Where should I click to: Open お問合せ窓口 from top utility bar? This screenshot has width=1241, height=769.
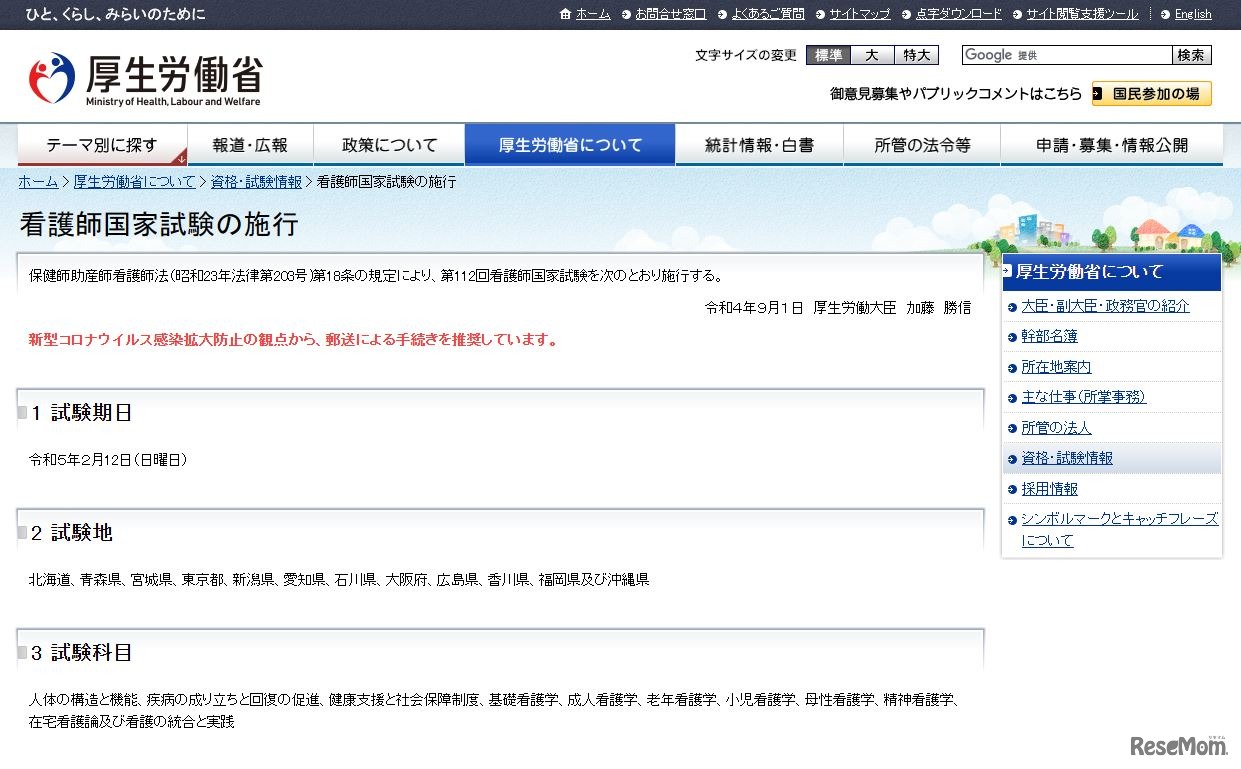(x=669, y=14)
